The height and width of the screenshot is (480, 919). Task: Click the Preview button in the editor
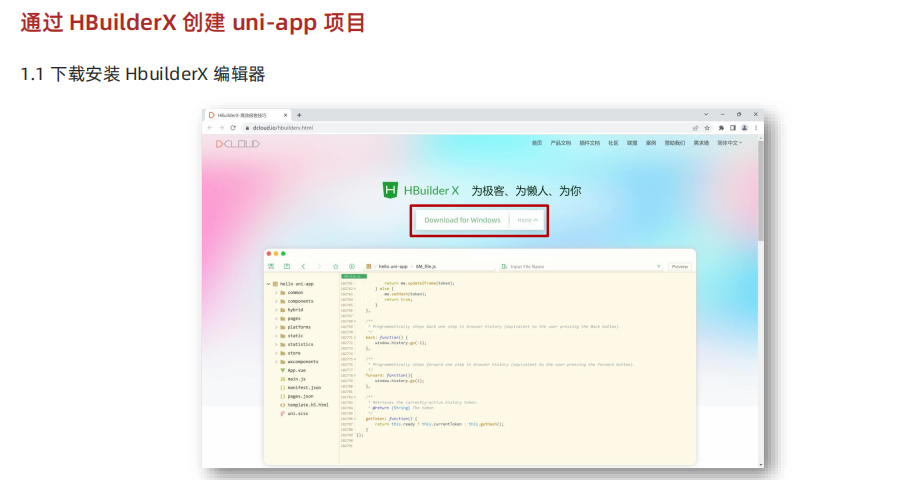pyautogui.click(x=680, y=267)
